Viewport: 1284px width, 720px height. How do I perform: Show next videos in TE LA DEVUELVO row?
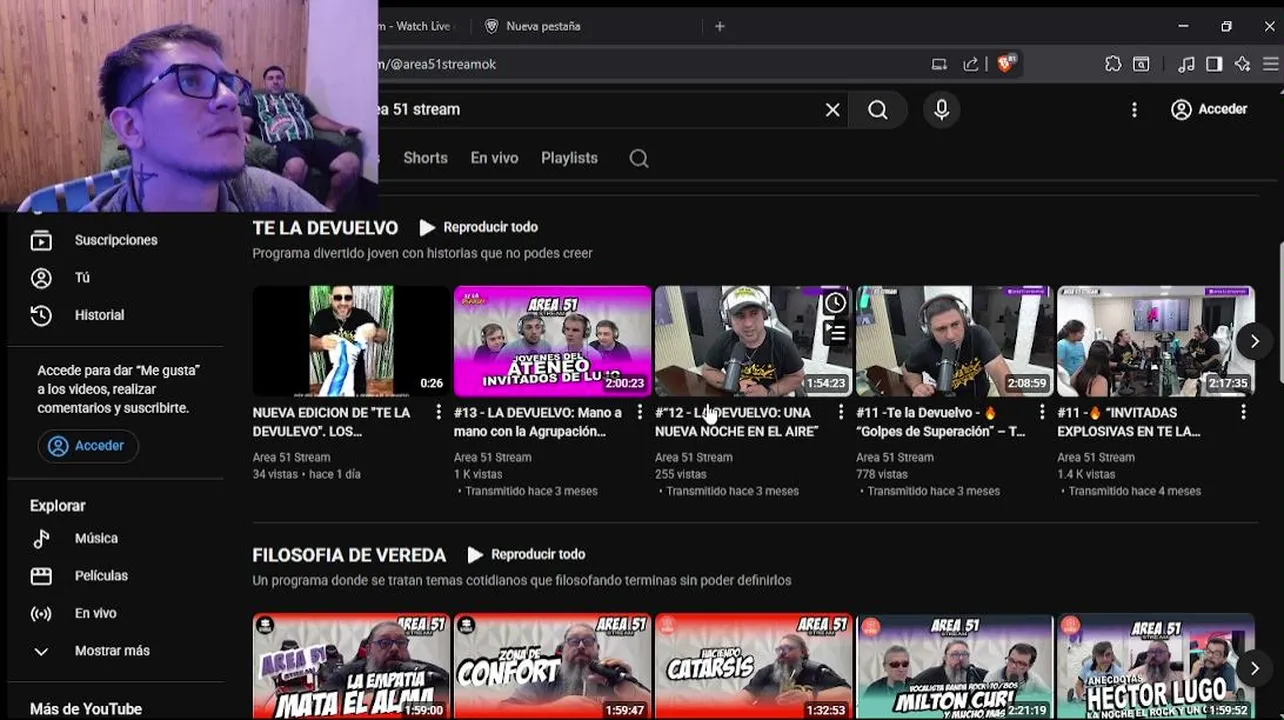(x=1254, y=341)
